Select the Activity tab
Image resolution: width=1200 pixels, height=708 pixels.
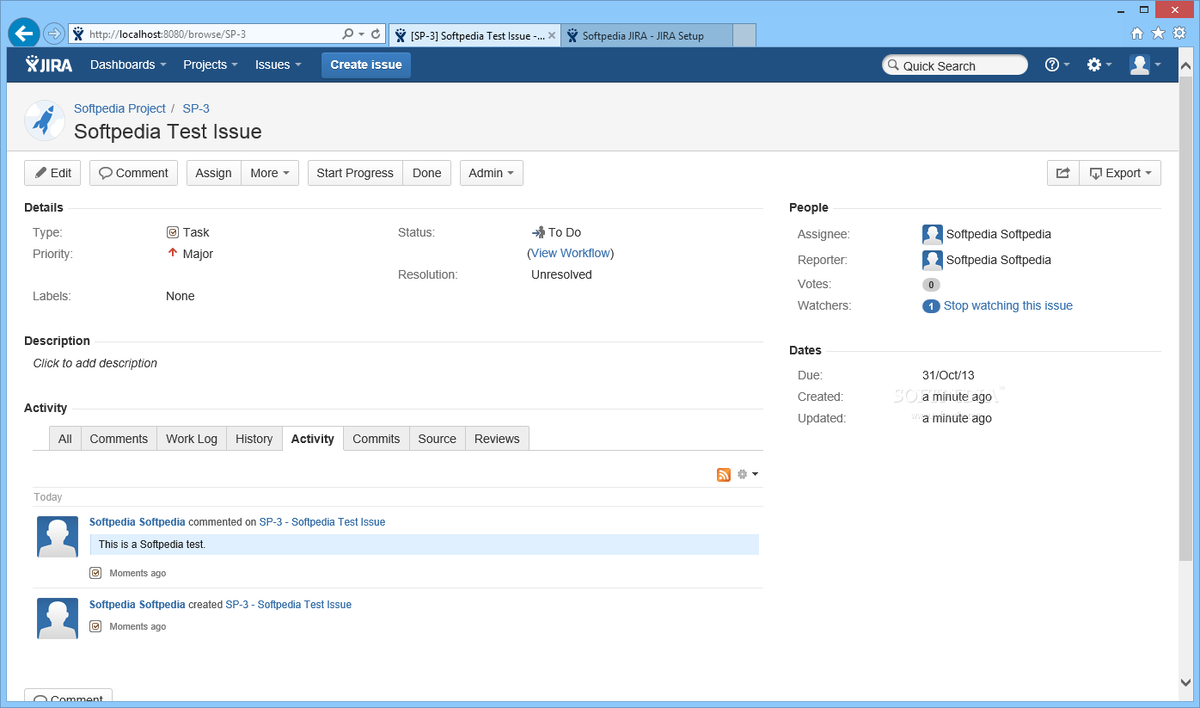tap(313, 439)
